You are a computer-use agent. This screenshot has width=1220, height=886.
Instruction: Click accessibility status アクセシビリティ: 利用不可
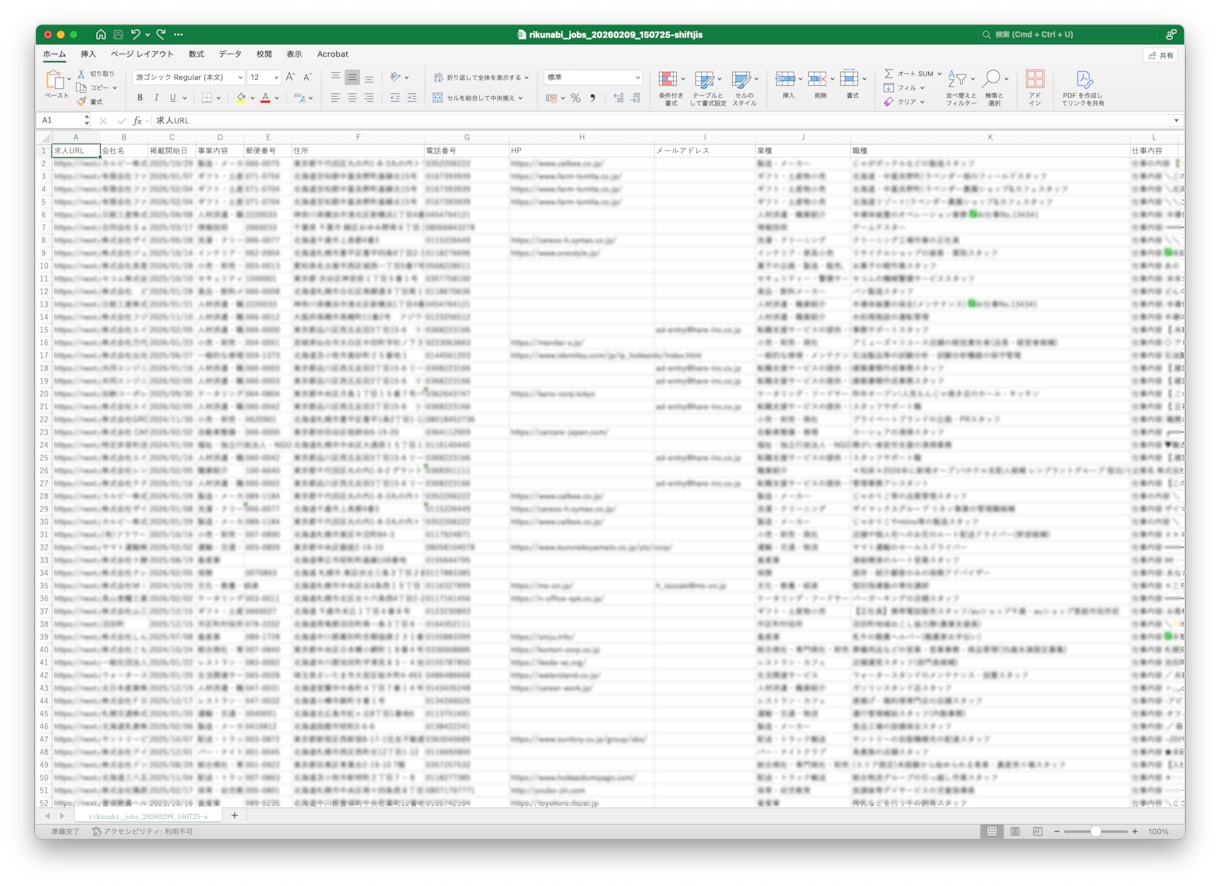(143, 831)
